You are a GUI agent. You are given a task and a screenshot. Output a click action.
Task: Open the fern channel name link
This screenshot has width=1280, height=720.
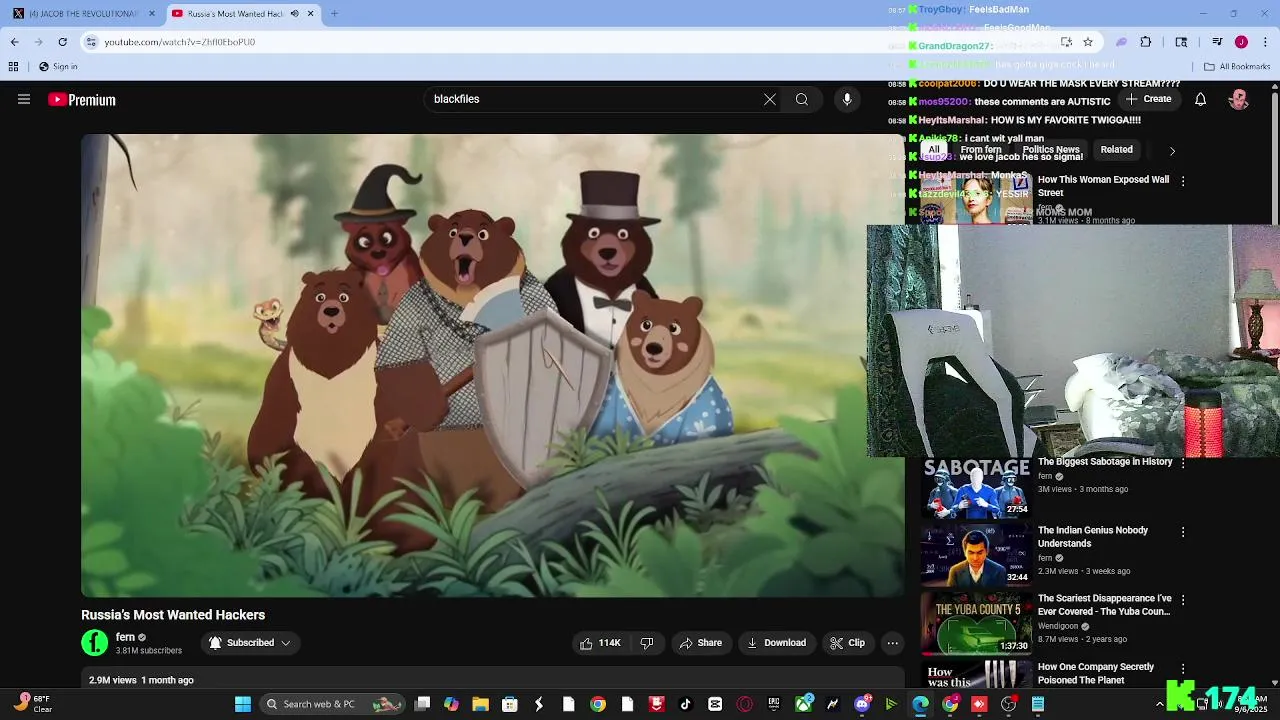point(125,637)
